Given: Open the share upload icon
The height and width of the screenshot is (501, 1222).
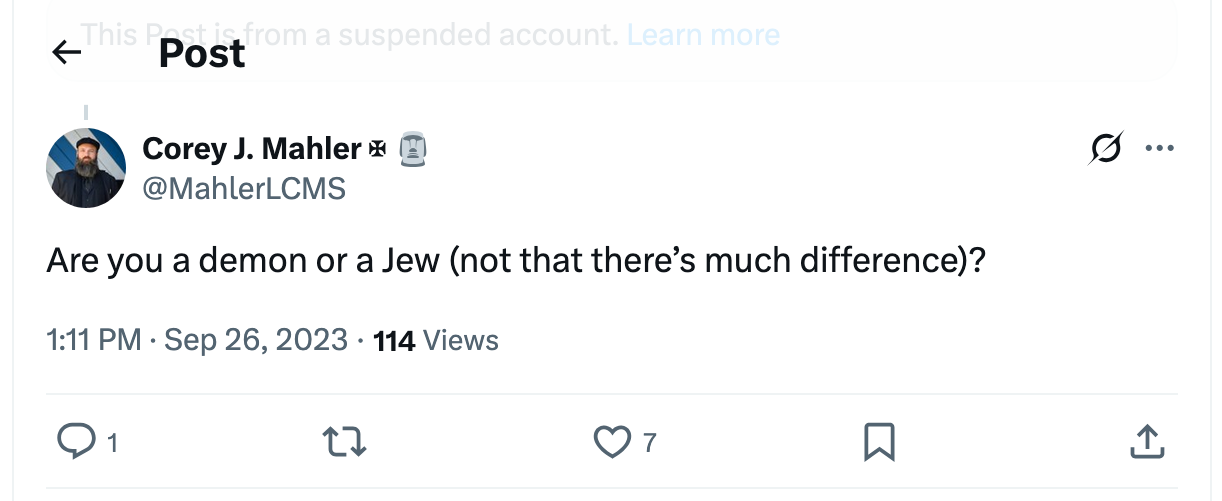Looking at the screenshot, I should coord(1148,441).
